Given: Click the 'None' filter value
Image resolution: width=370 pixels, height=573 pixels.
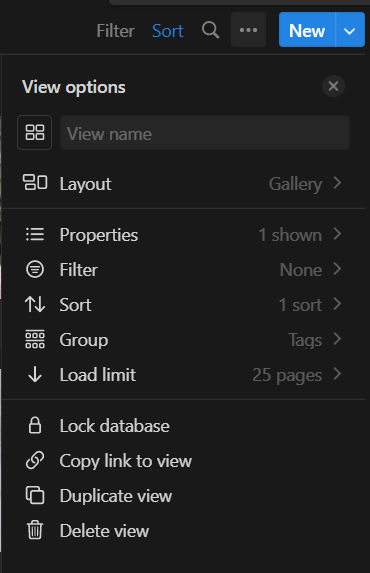Looking at the screenshot, I should tap(301, 270).
